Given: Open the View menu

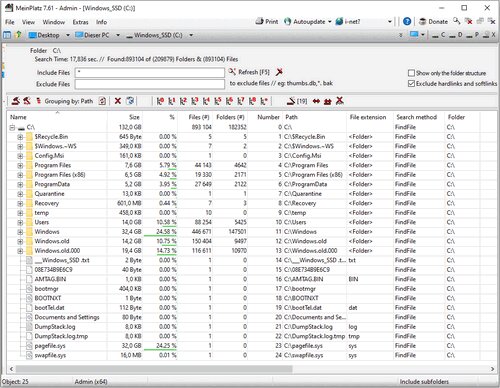Looking at the screenshot, I should click(x=28, y=22).
